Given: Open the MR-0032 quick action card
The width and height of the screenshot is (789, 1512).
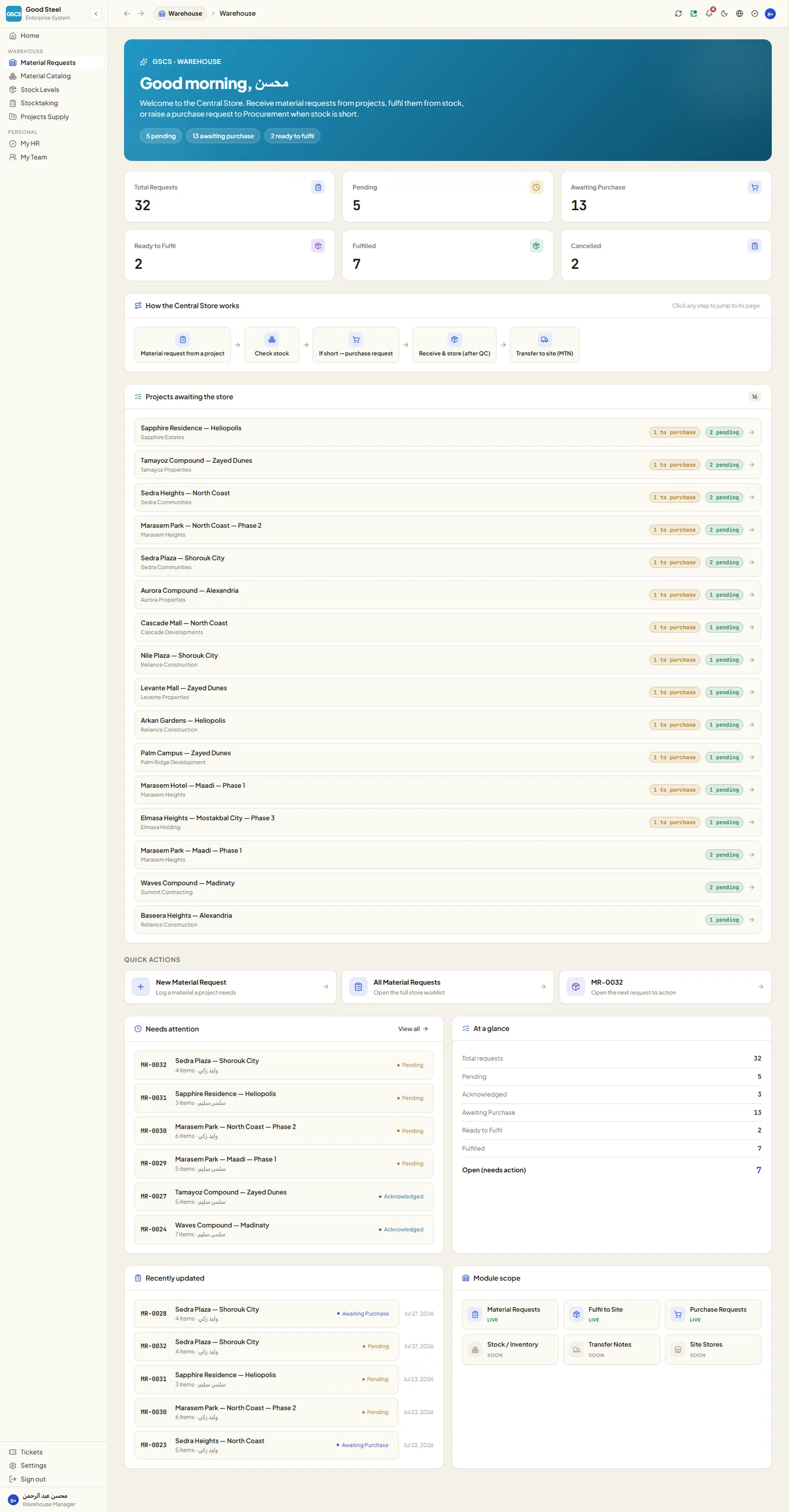Looking at the screenshot, I should pyautogui.click(x=665, y=987).
